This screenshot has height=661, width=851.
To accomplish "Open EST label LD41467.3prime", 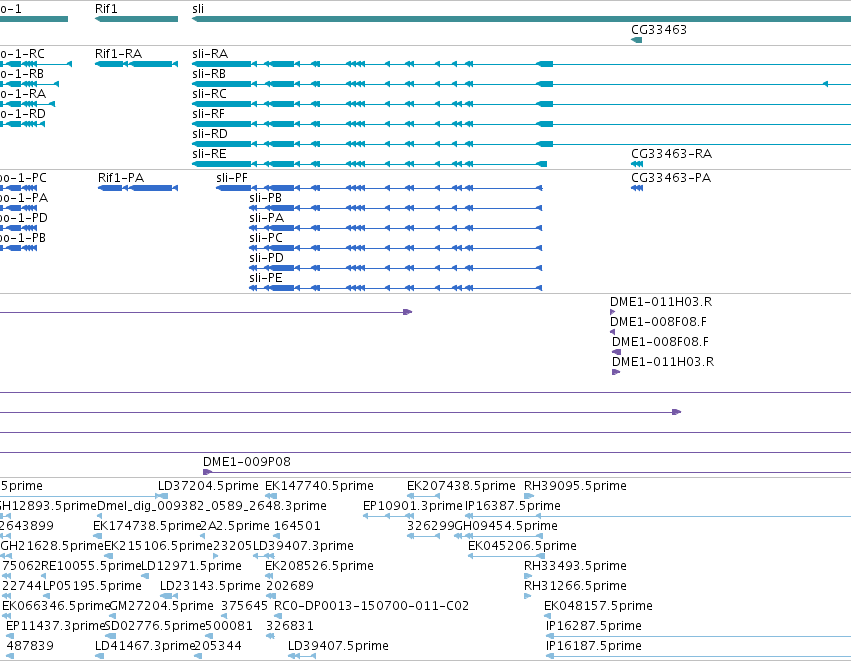I will [x=144, y=646].
